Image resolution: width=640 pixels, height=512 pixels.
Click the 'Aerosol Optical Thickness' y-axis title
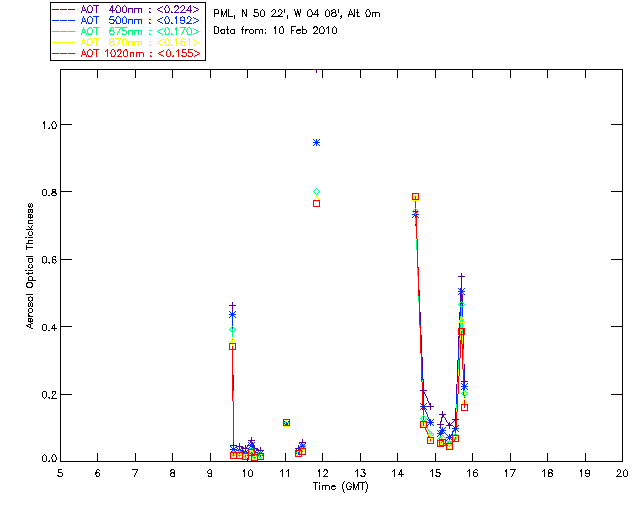click(x=30, y=266)
